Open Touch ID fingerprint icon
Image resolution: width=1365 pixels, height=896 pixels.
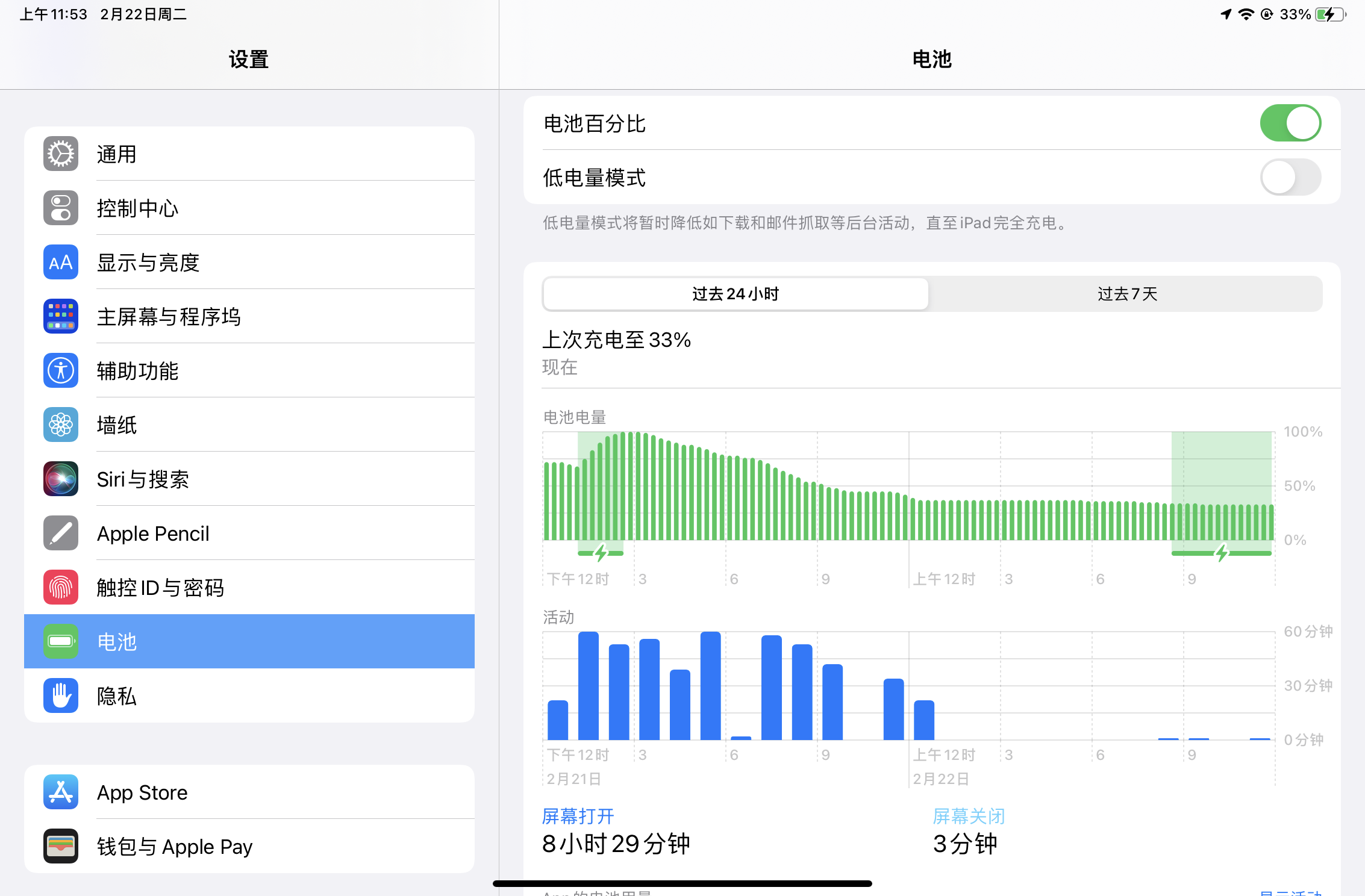61,588
